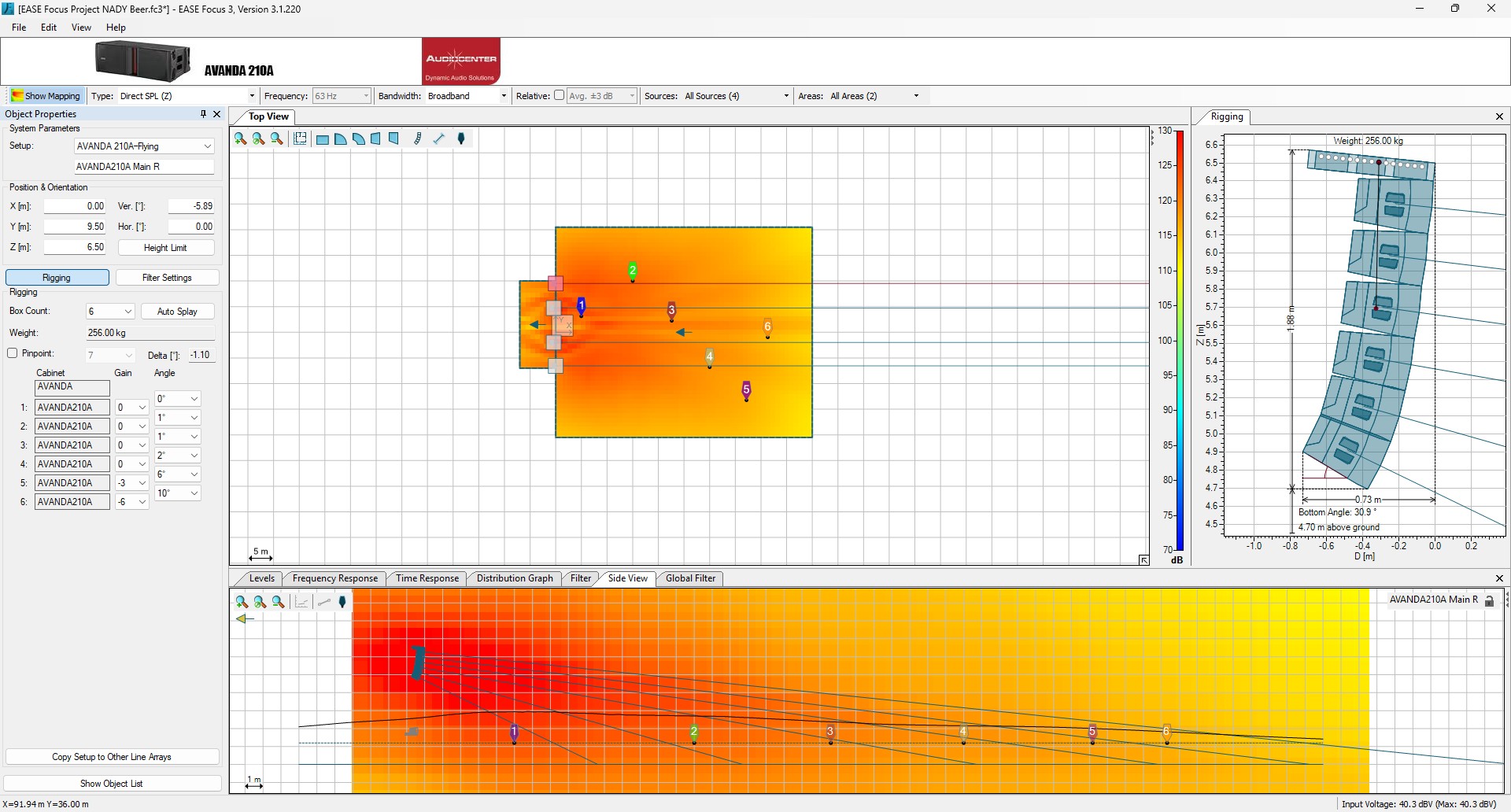Select receiver marker 1 in Side View
This screenshot has height=812, width=1511.
pos(514,734)
